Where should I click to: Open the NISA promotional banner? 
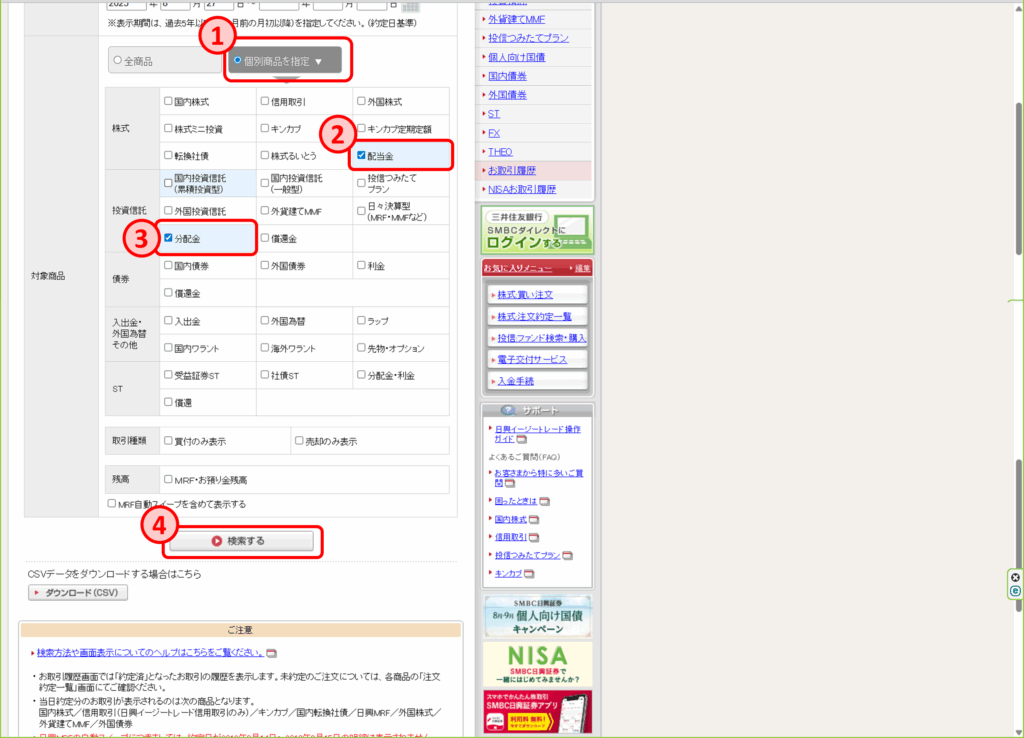pyautogui.click(x=537, y=664)
